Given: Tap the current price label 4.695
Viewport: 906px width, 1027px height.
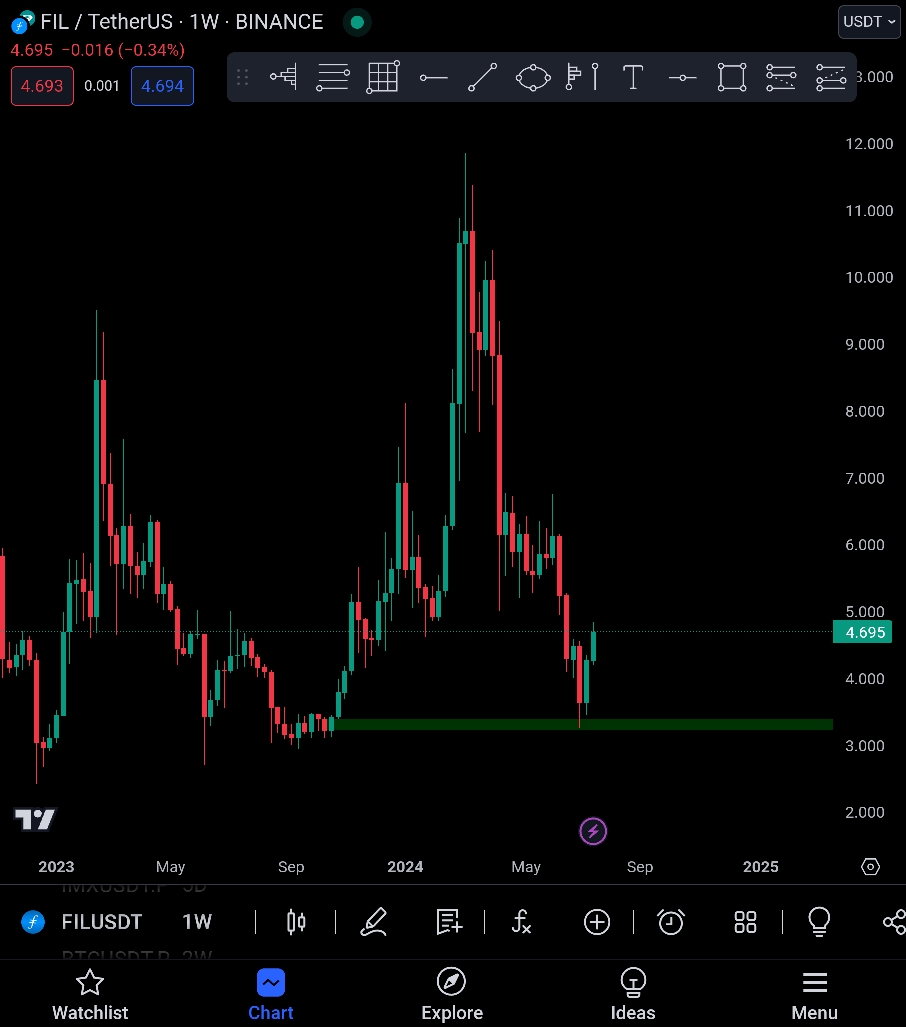Looking at the screenshot, I should [862, 632].
